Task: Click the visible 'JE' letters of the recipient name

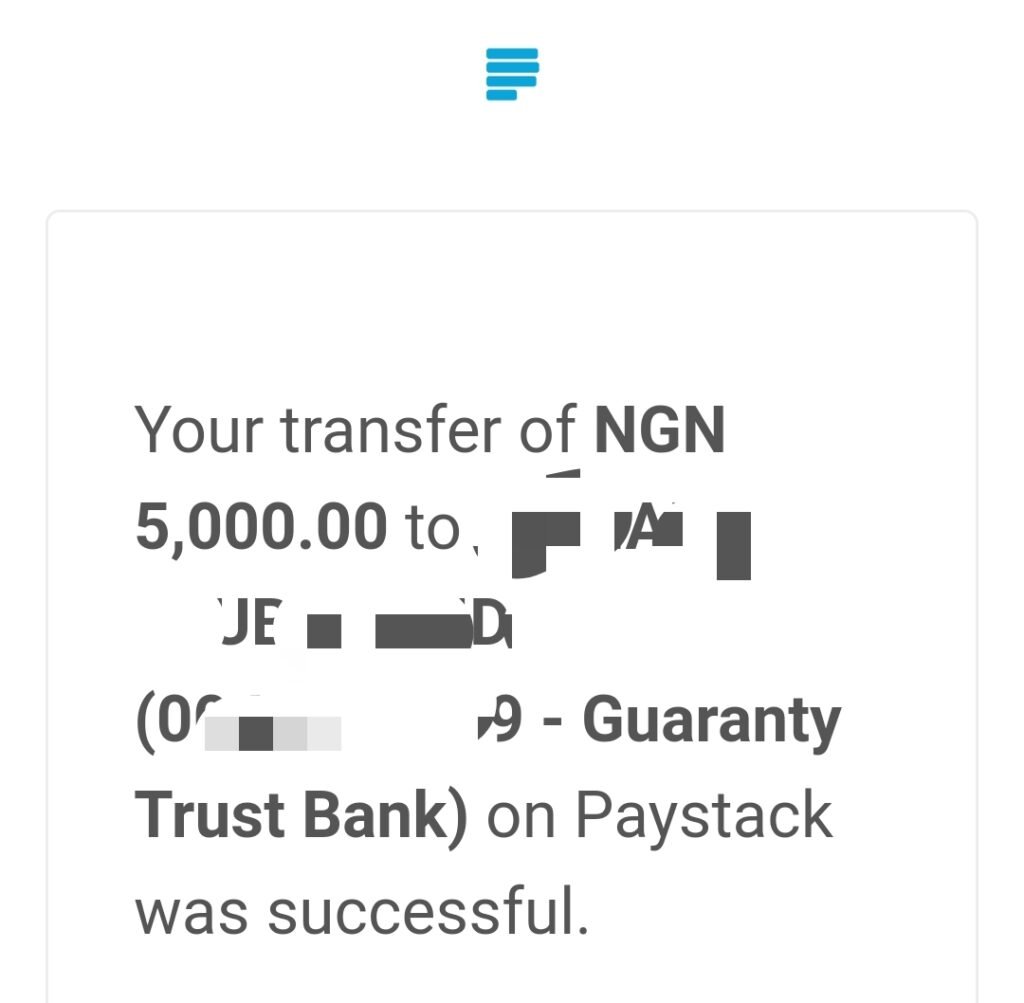Action: (x=249, y=622)
